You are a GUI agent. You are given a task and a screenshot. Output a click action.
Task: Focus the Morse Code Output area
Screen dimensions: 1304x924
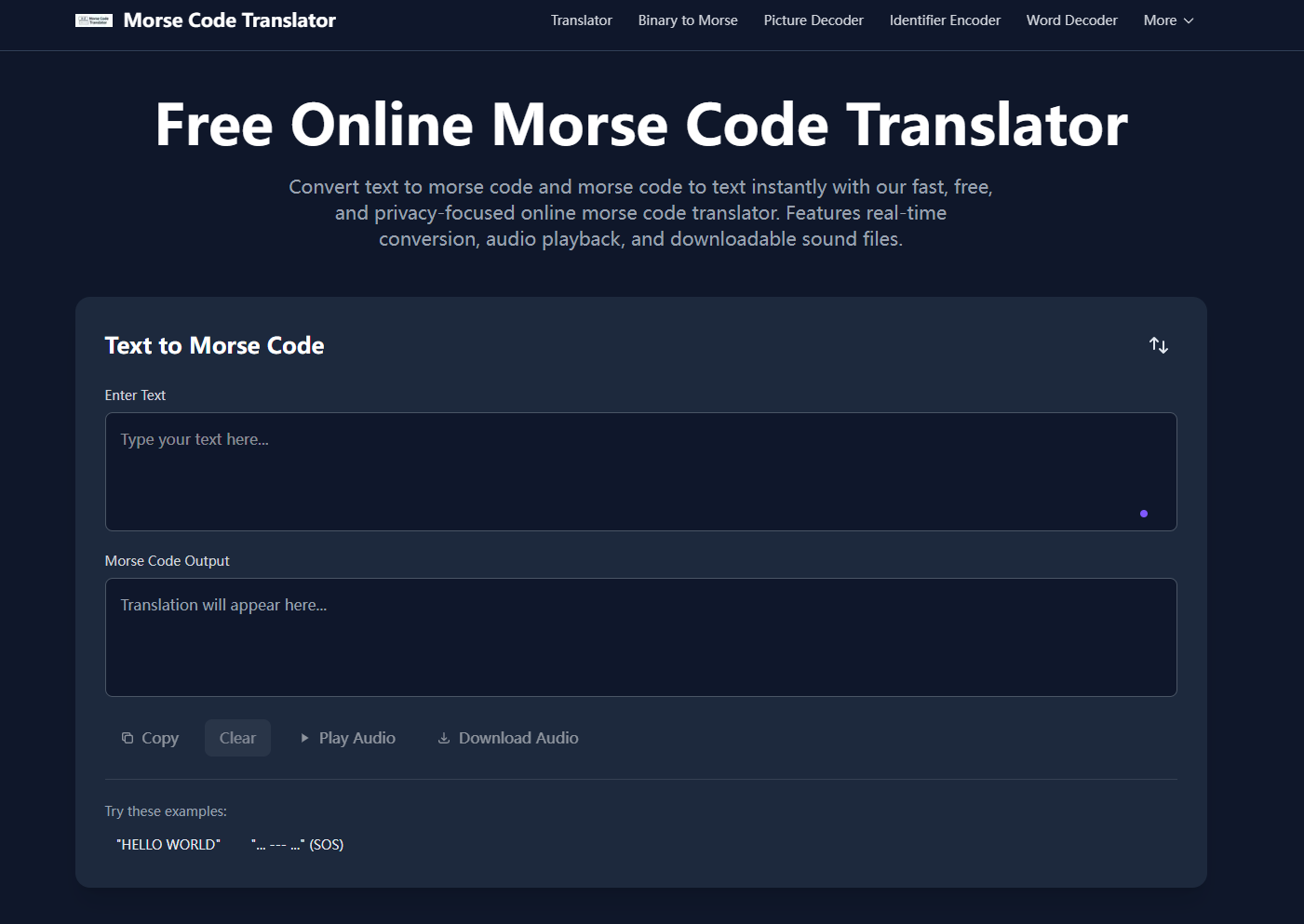[x=640, y=637]
